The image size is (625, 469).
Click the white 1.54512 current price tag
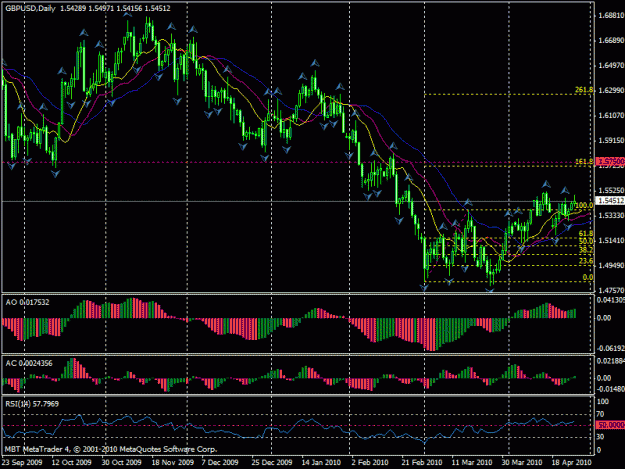[610, 201]
